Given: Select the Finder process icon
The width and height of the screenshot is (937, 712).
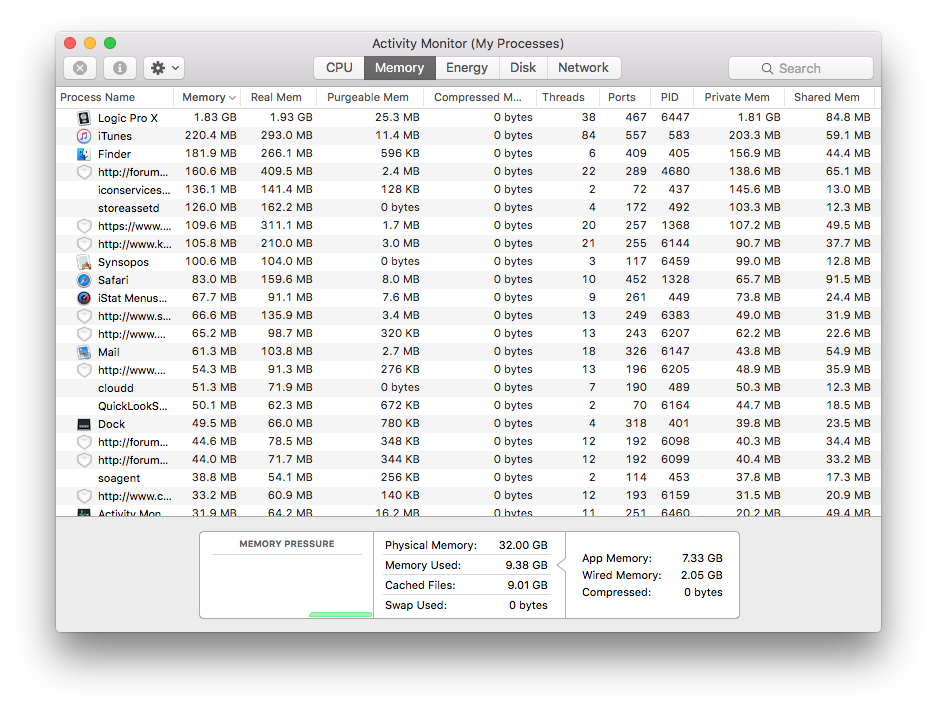Looking at the screenshot, I should click(84, 154).
